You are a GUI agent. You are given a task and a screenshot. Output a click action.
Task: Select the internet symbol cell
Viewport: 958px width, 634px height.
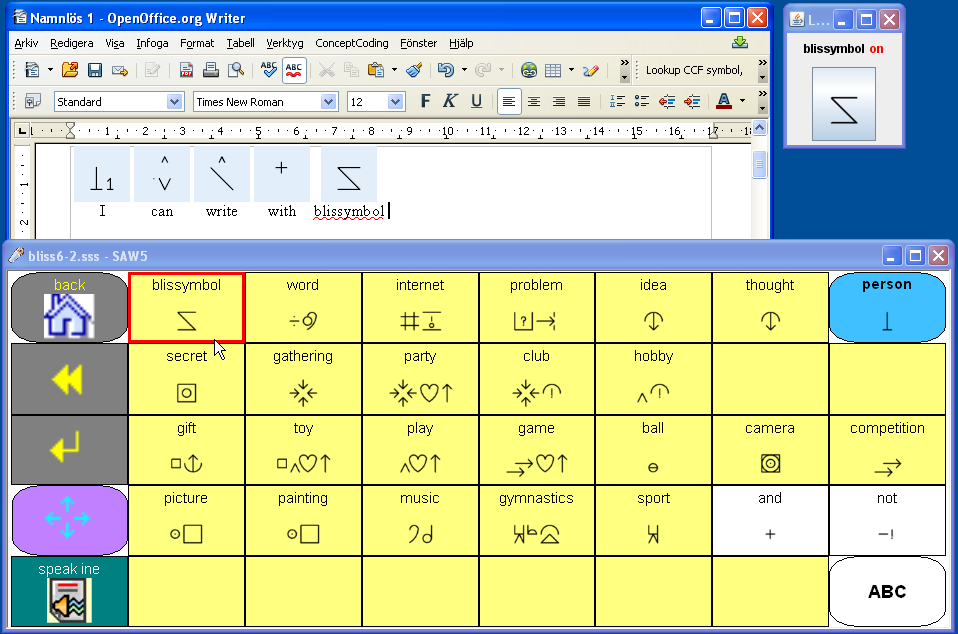pyautogui.click(x=420, y=307)
